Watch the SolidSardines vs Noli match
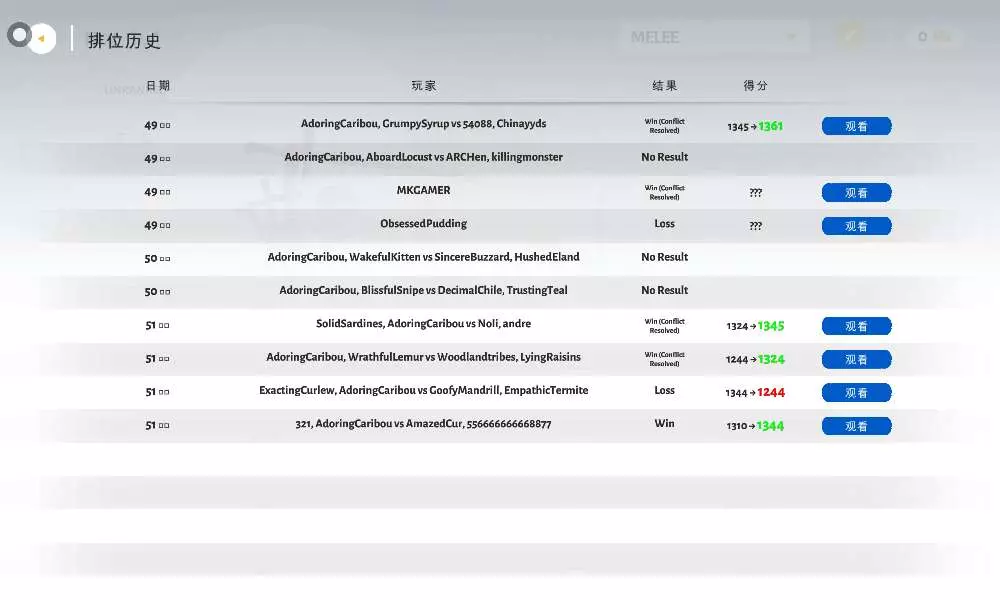Viewport: 1000px width, 600px height. (x=856, y=326)
